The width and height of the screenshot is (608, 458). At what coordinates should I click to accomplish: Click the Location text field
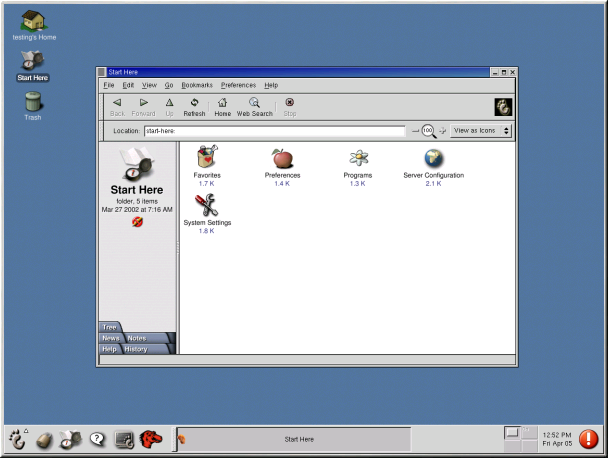point(273,131)
